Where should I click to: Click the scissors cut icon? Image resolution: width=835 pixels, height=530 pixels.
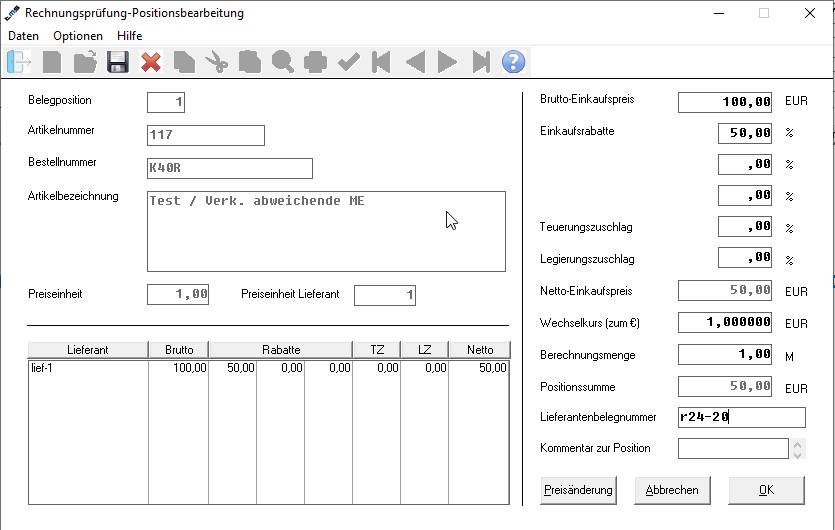click(217, 62)
